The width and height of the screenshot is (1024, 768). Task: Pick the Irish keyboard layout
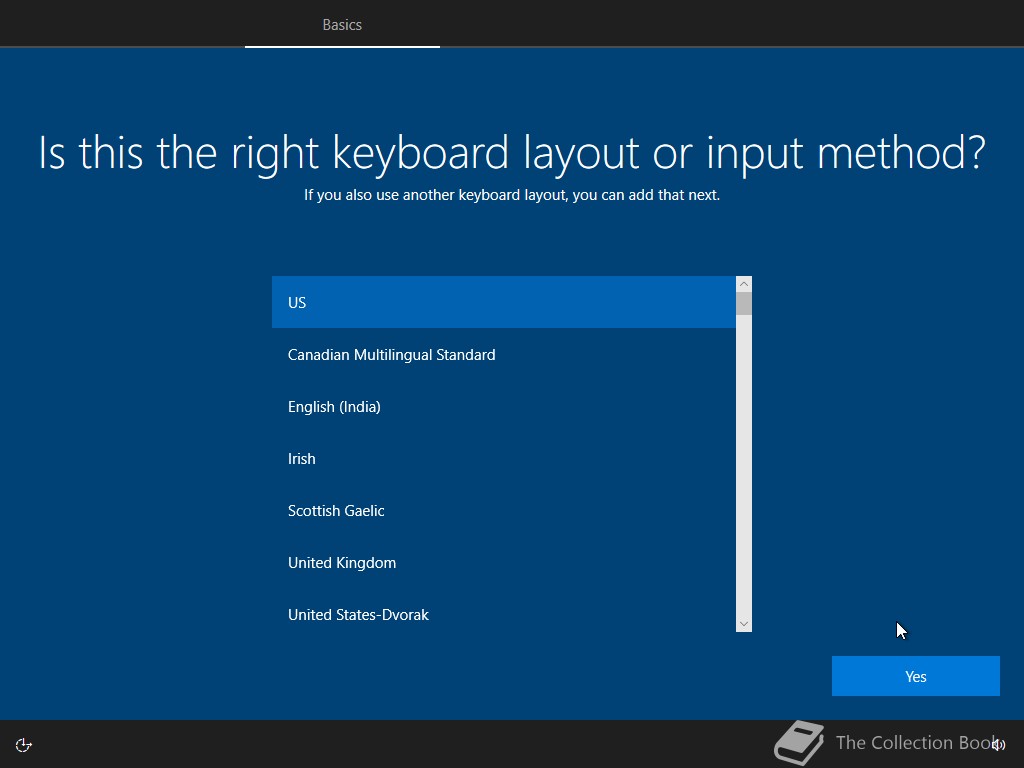click(x=504, y=458)
